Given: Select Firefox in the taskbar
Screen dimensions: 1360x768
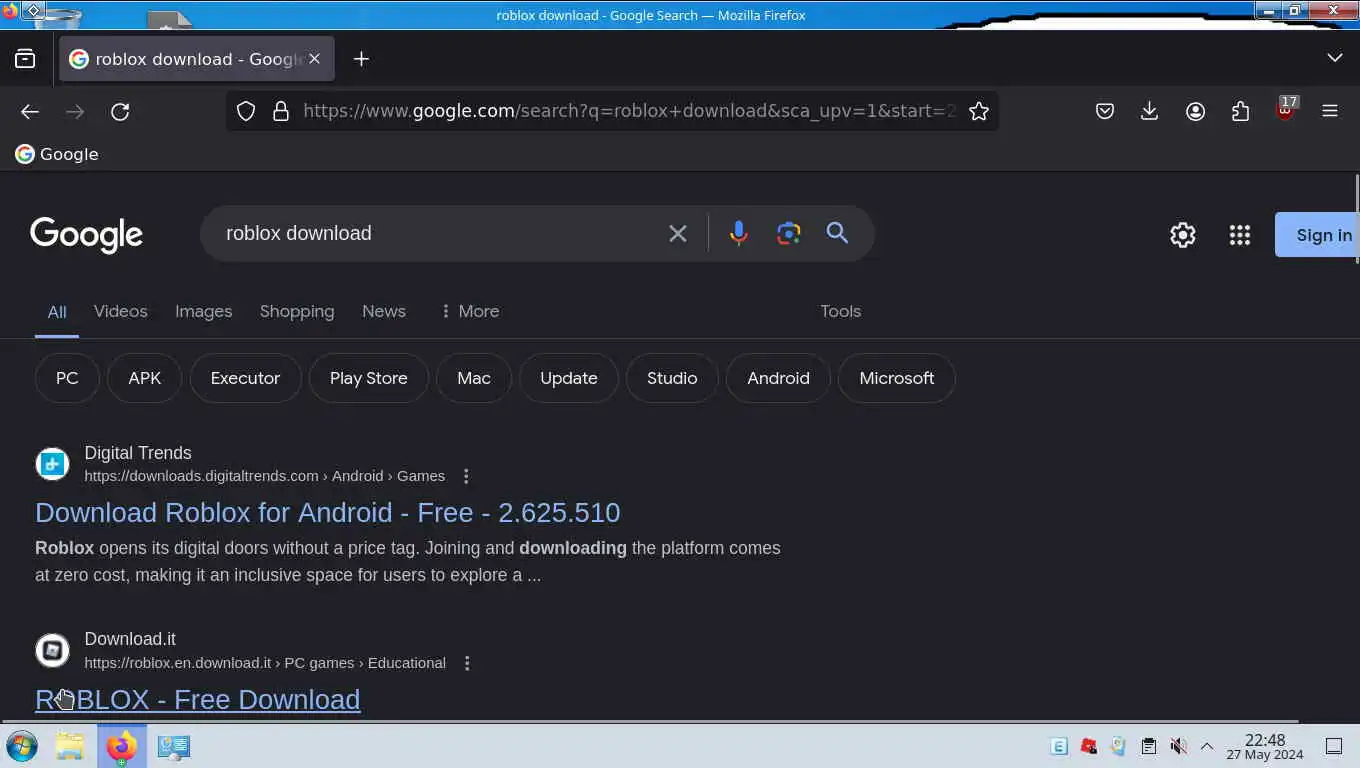Looking at the screenshot, I should (x=121, y=746).
